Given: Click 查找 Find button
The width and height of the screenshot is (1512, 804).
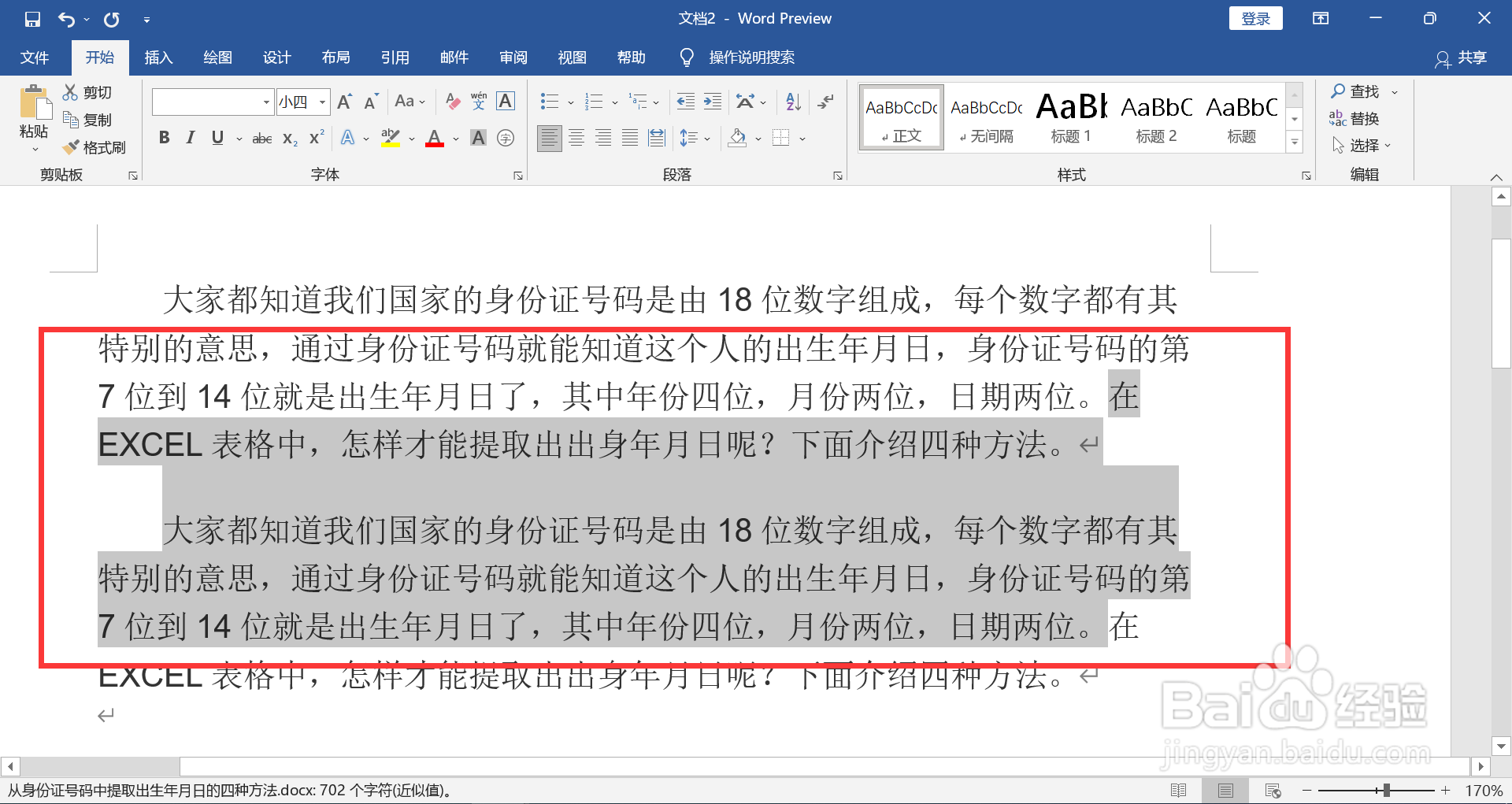Looking at the screenshot, I should [x=1356, y=92].
